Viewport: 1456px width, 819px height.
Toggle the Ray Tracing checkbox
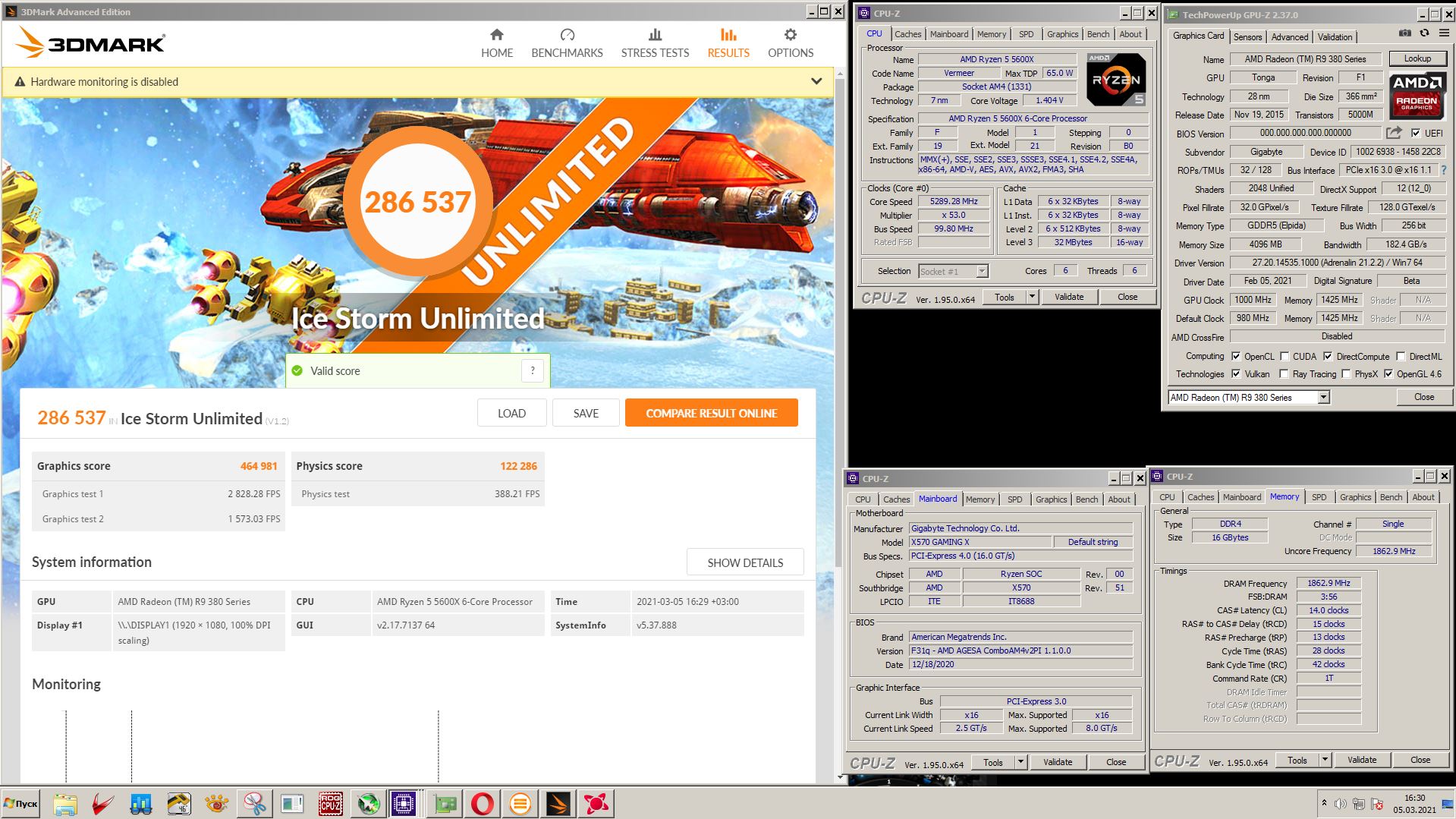(x=1284, y=373)
